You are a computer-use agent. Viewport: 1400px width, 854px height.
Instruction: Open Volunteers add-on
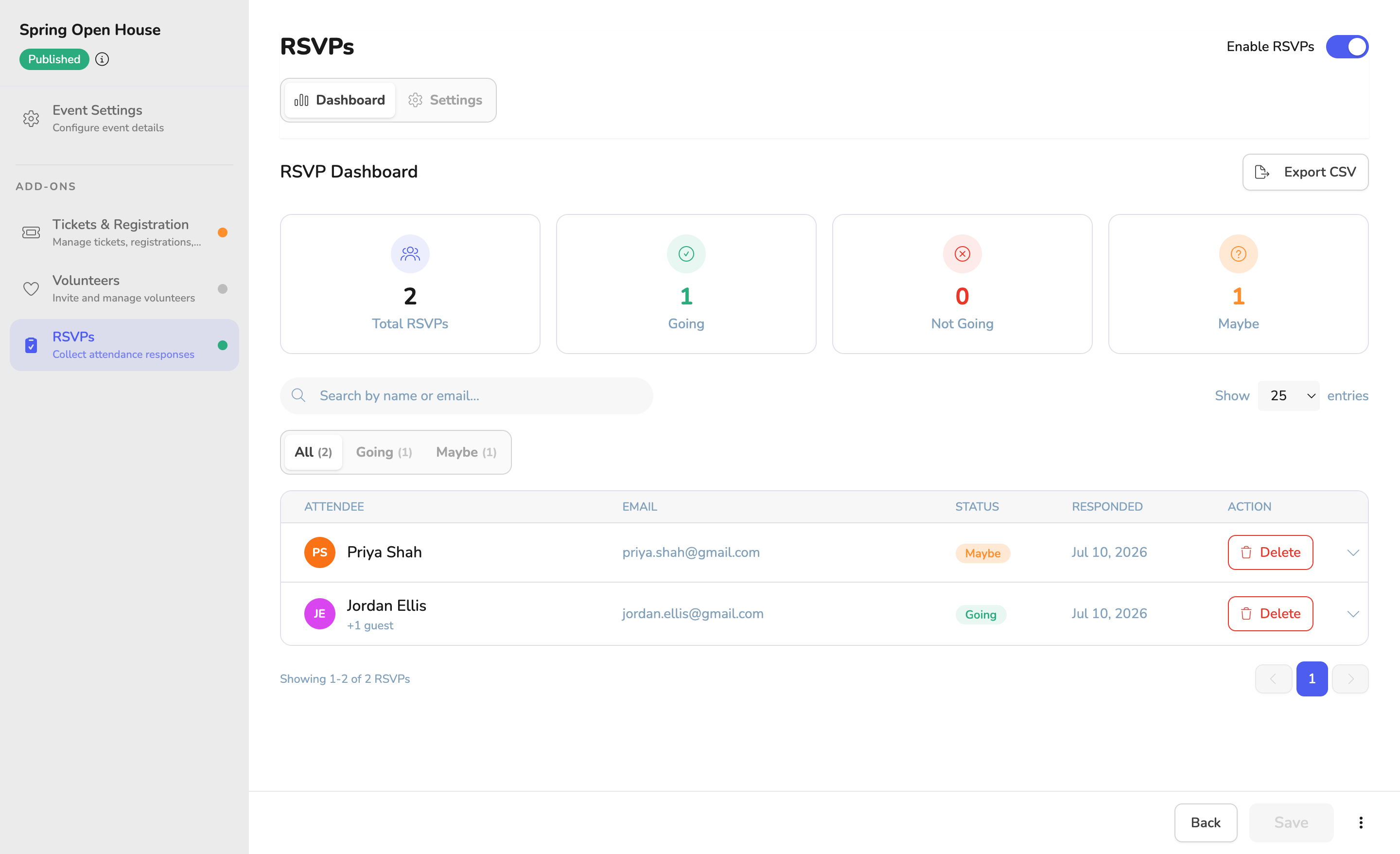(x=124, y=288)
